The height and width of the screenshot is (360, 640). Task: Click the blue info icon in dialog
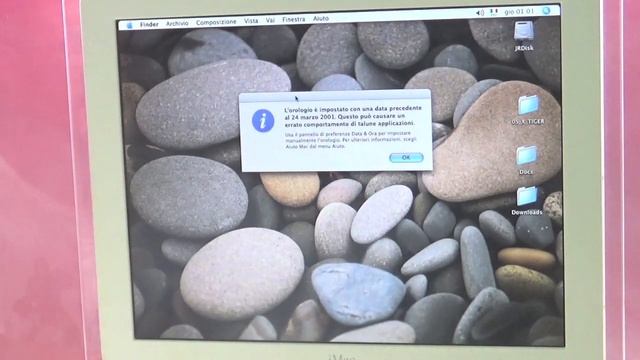click(263, 120)
